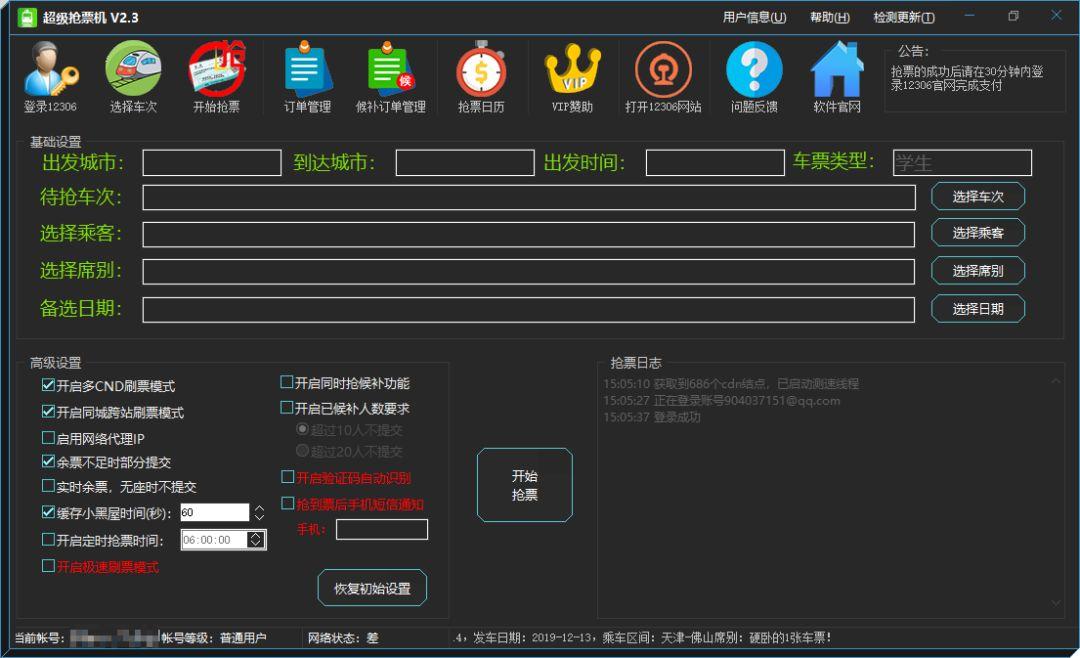Image resolution: width=1080 pixels, height=658 pixels.
Task: Select 超过10人不提交 radio button
Action: point(302,429)
